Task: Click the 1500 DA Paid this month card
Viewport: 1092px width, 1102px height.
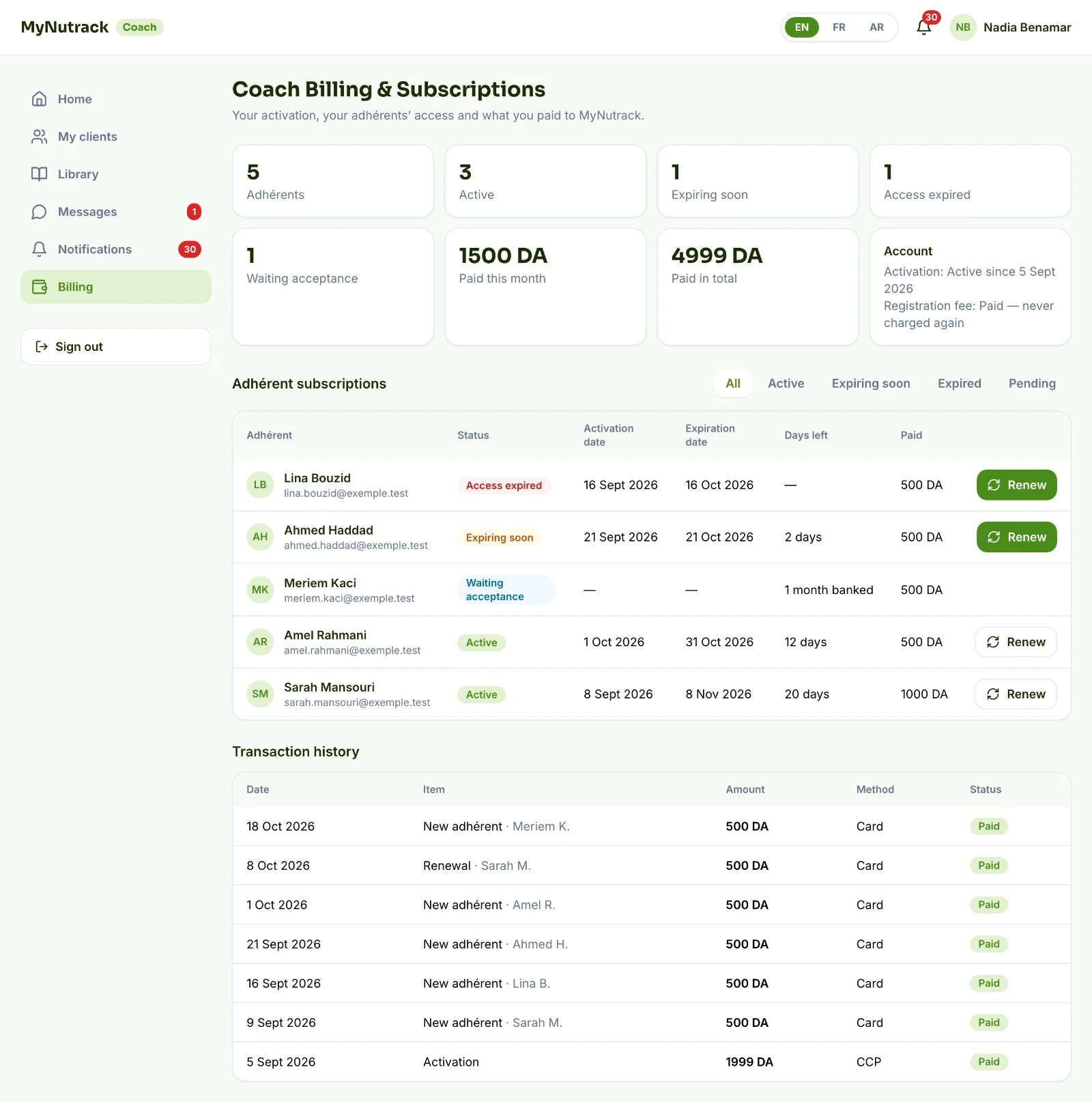Action: (545, 287)
